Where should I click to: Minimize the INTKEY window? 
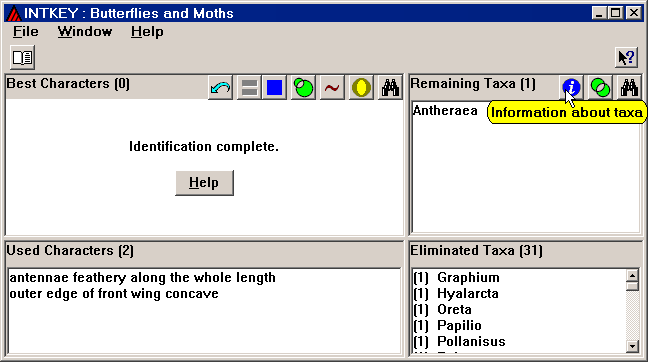[x=599, y=13]
